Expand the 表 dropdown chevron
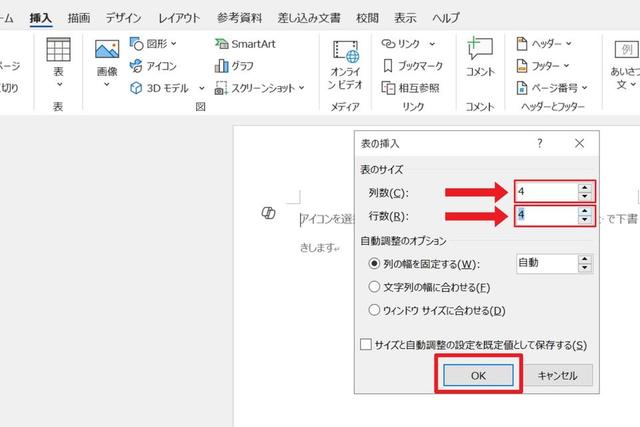The width and height of the screenshot is (640, 427). [x=60, y=85]
